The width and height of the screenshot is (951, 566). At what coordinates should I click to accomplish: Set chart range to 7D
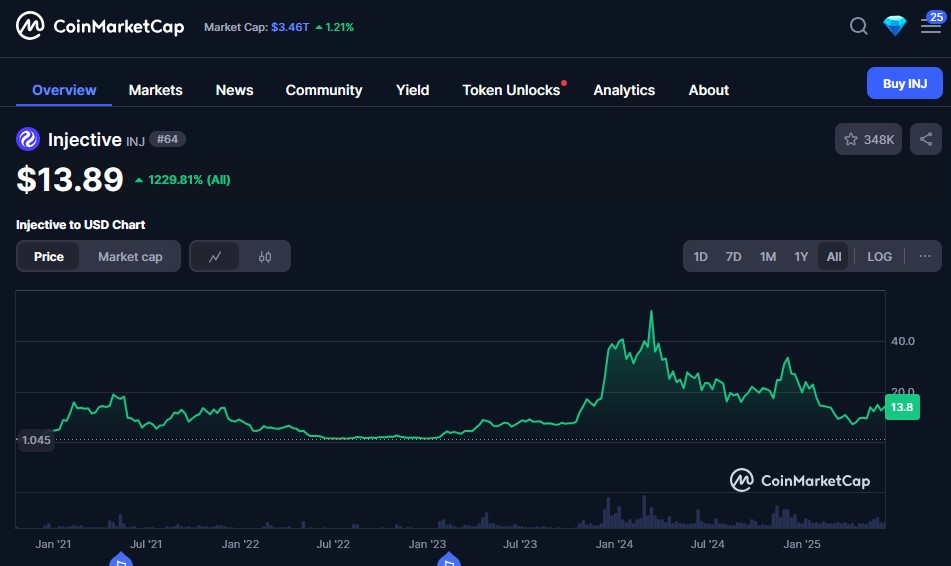point(733,257)
